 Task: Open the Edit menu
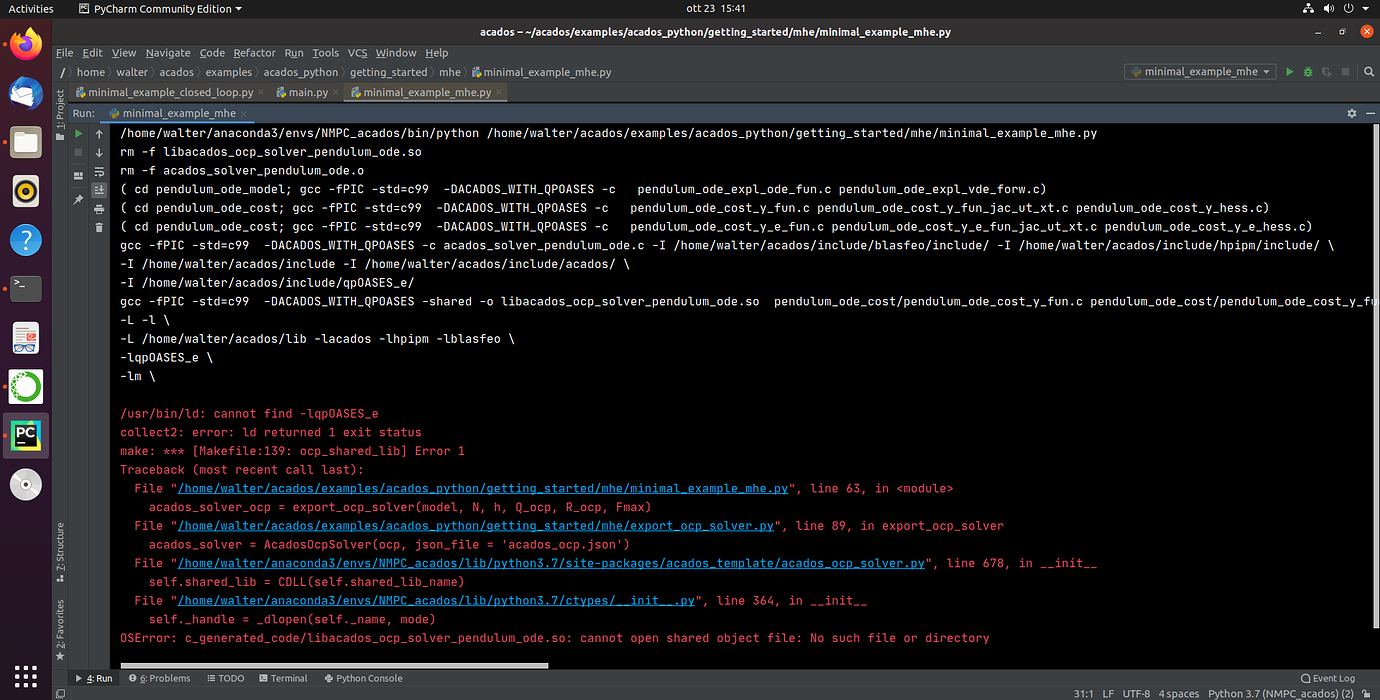click(93, 53)
